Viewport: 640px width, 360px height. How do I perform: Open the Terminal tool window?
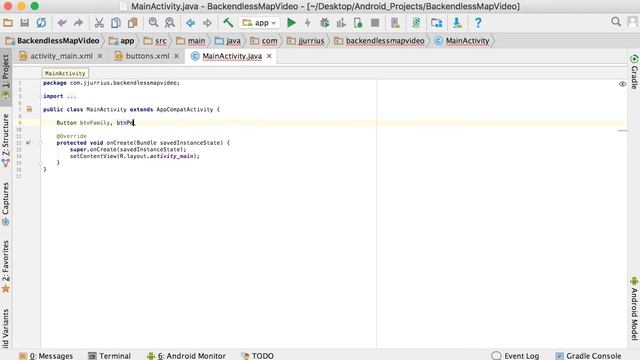click(x=109, y=356)
